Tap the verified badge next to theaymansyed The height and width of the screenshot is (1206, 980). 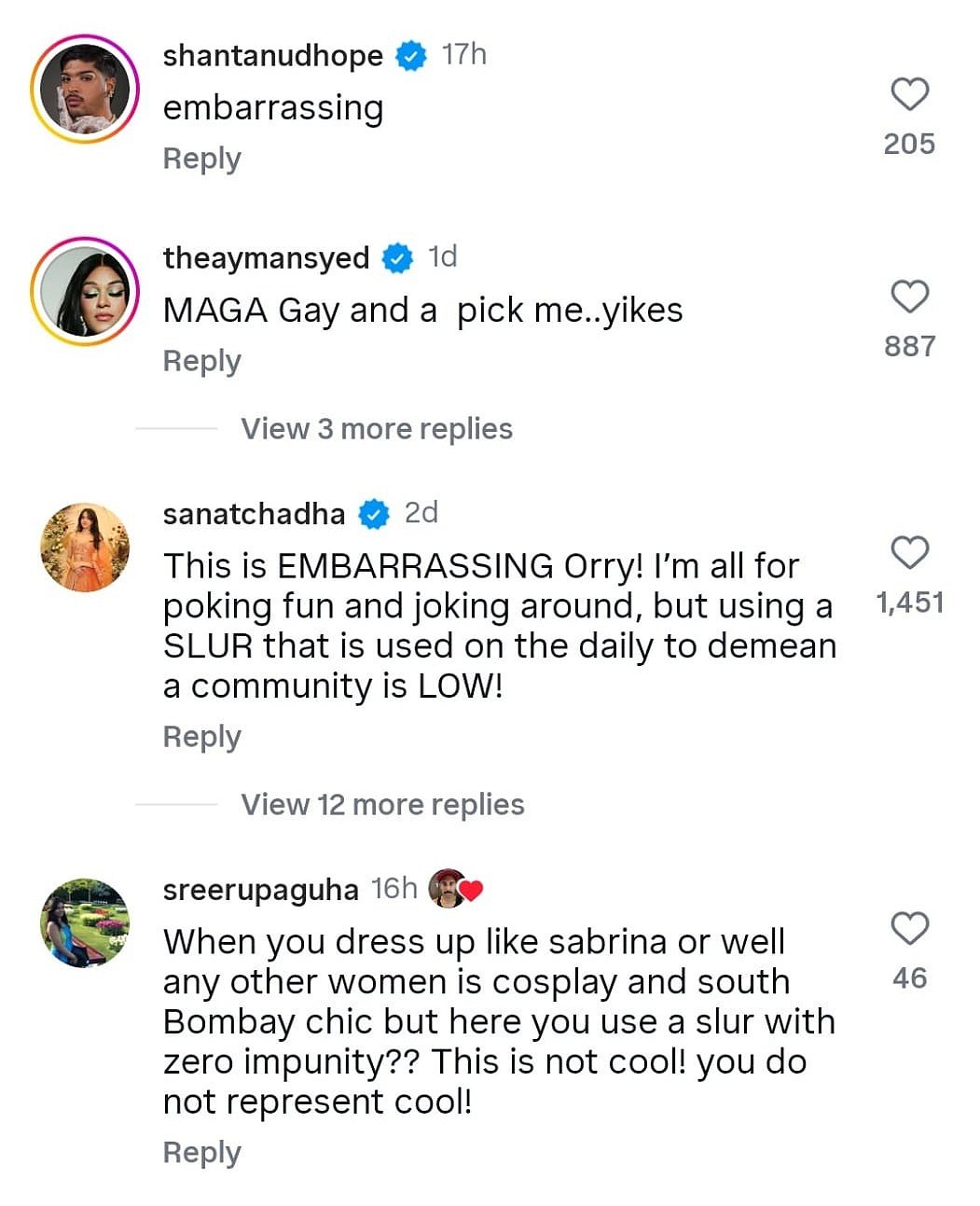[397, 258]
